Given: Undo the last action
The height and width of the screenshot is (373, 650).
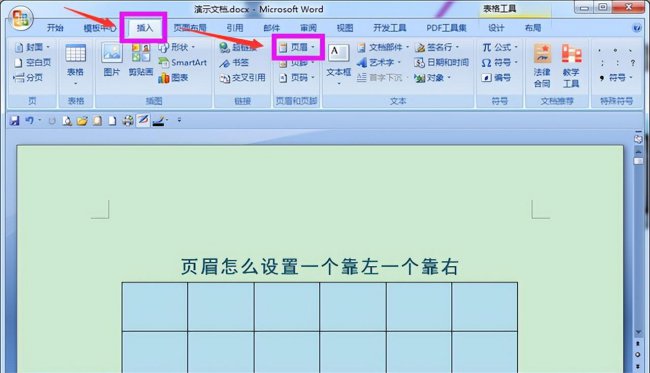Looking at the screenshot, I should pyautogui.click(x=29, y=121).
